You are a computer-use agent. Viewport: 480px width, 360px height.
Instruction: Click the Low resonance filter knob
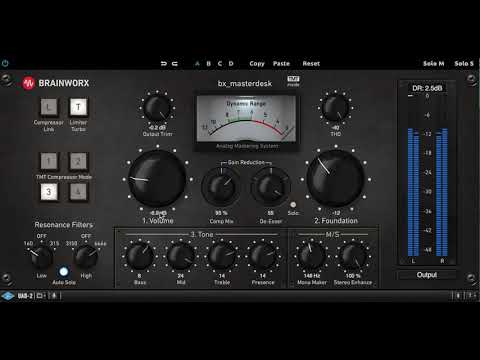click(42, 257)
